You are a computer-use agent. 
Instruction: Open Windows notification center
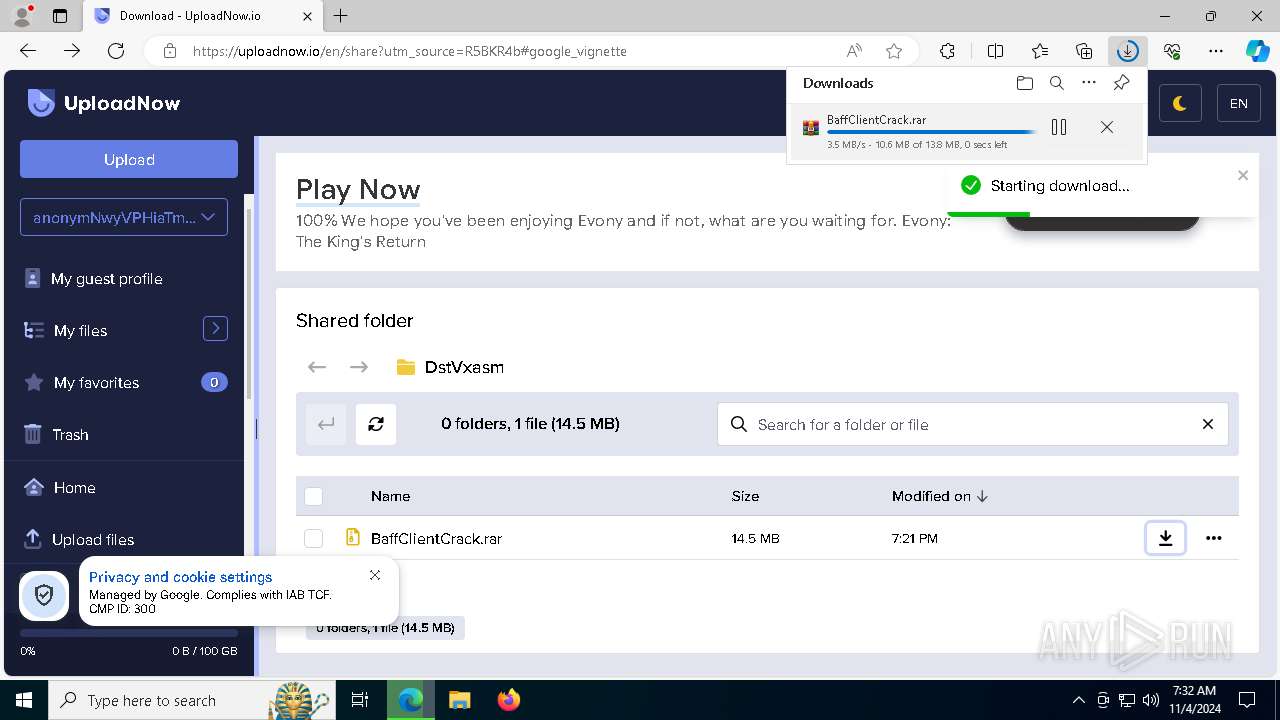coord(1247,700)
